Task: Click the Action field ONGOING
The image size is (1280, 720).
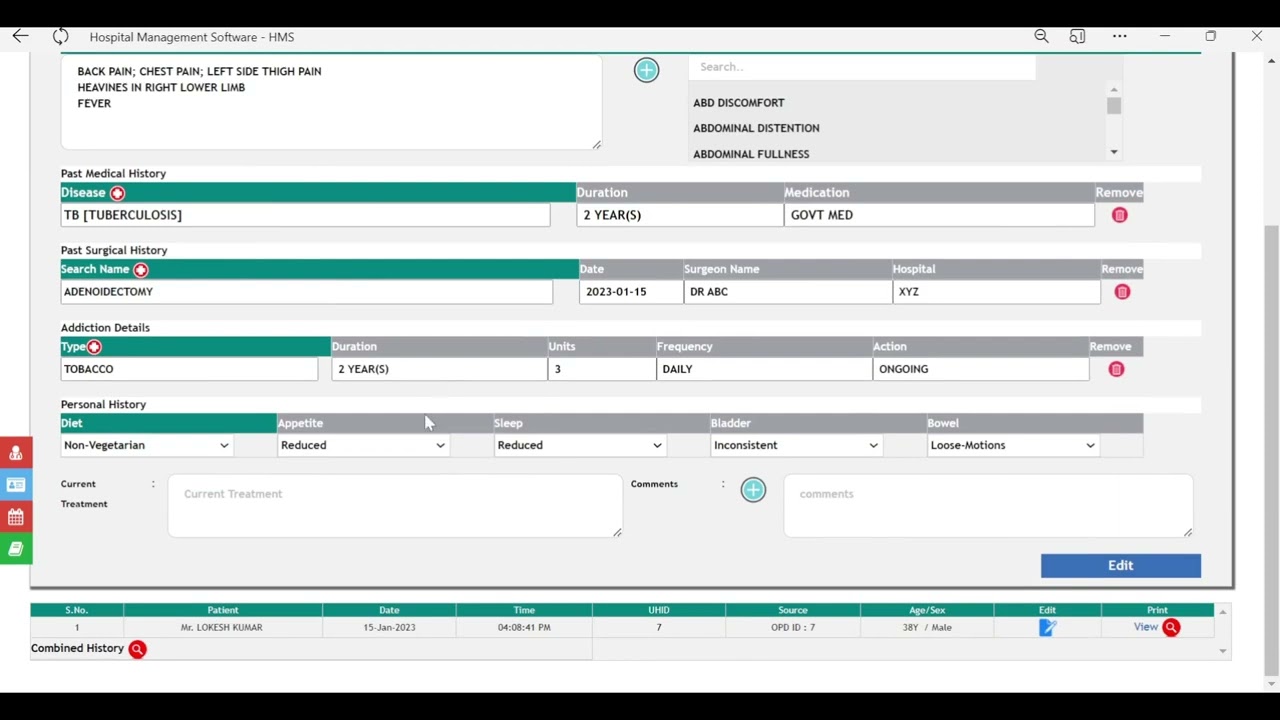Action: point(980,369)
